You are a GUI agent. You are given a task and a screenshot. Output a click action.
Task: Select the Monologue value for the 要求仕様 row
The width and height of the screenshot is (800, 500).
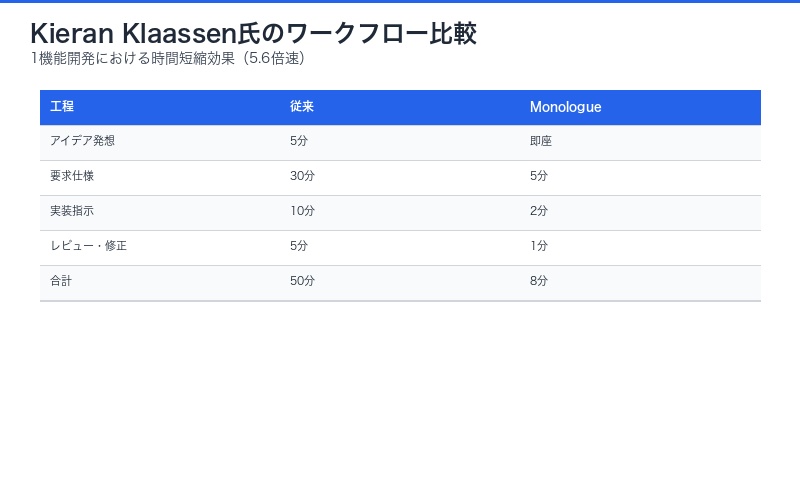pos(539,177)
